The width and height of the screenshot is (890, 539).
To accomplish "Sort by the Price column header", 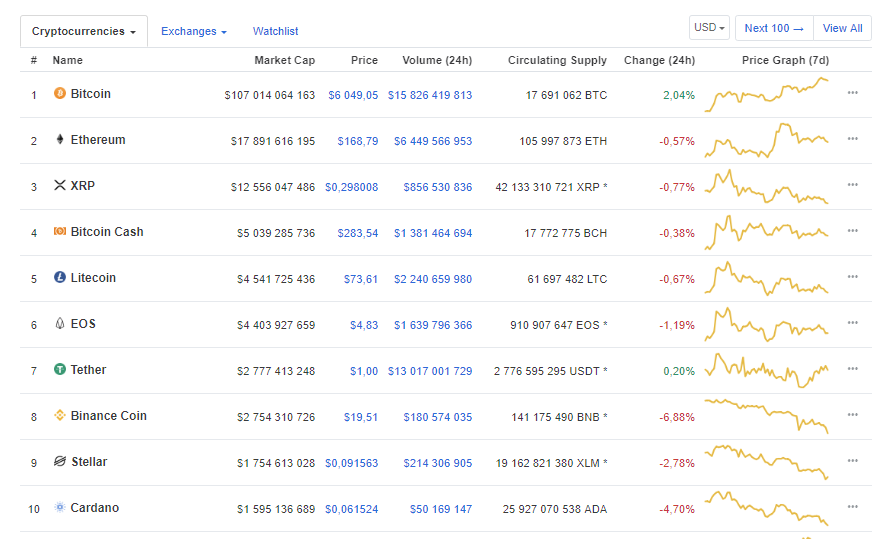I will (x=364, y=60).
